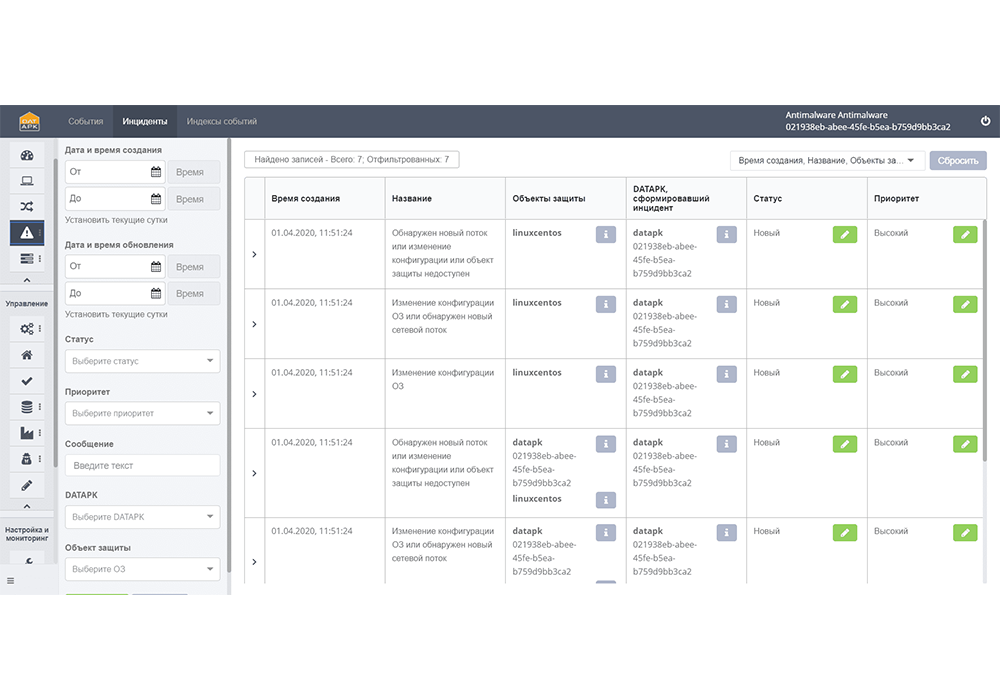The image size is (1000, 700).
Task: Open the column selection dropdown
Action: click(826, 160)
